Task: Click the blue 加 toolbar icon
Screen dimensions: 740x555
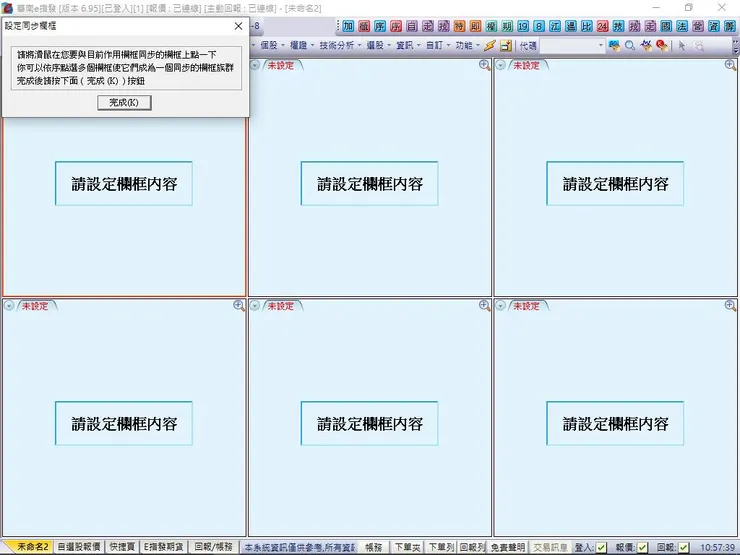Action: tap(348, 26)
